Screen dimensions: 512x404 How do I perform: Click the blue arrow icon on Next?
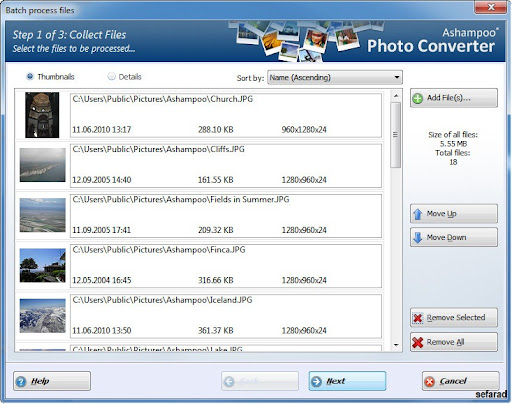[316, 381]
